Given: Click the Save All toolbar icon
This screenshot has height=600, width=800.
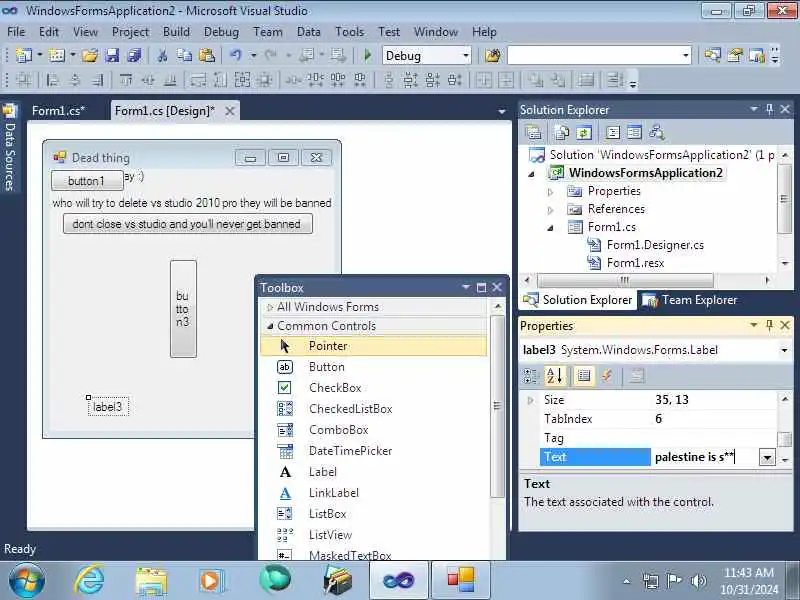Looking at the screenshot, I should point(134,55).
